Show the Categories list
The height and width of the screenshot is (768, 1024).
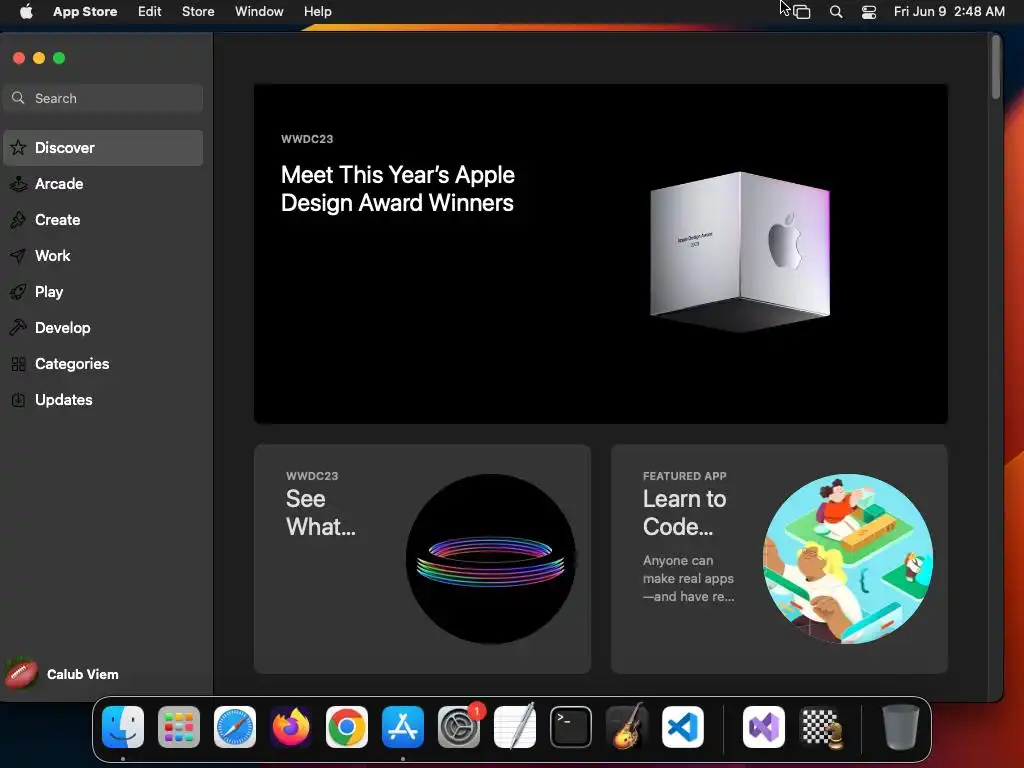pyautogui.click(x=103, y=364)
